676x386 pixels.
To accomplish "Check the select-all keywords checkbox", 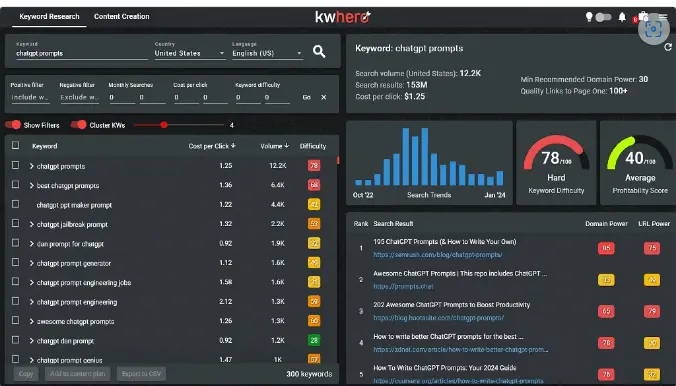I will [16, 145].
